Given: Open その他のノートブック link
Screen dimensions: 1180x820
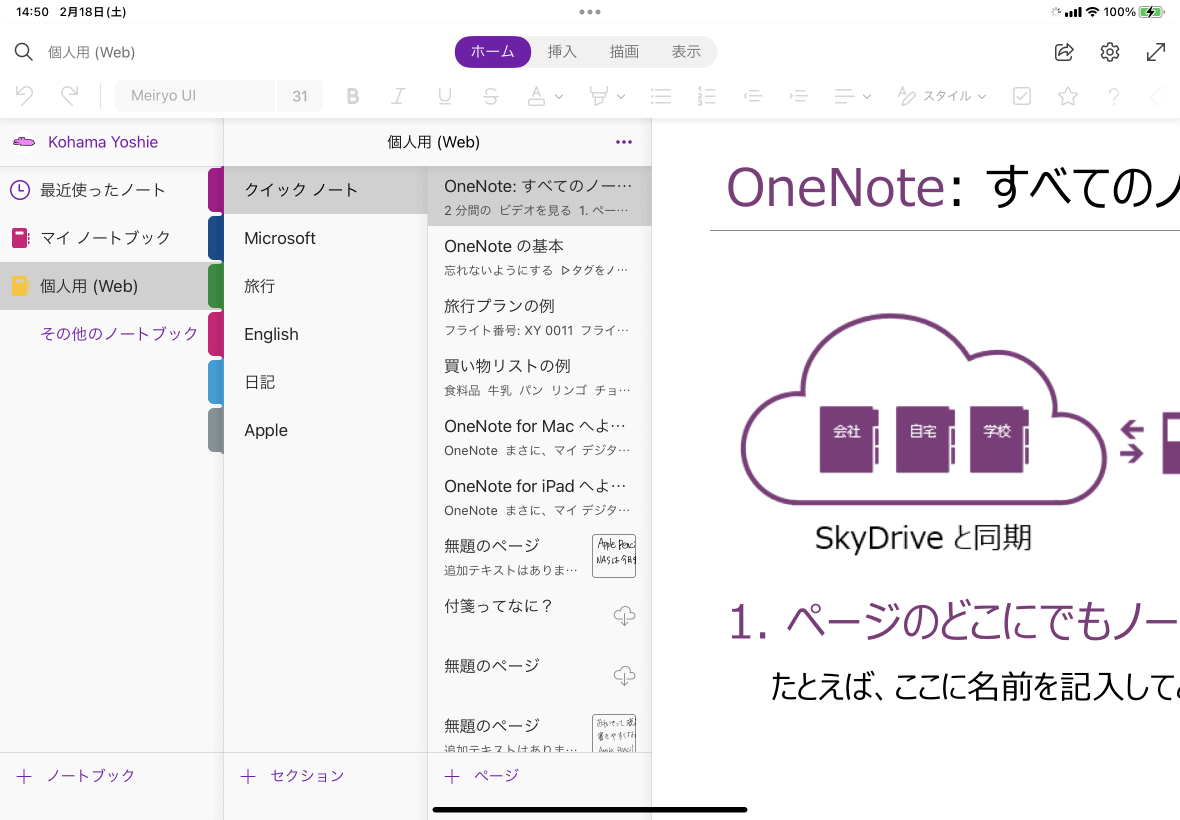Looking at the screenshot, I should tap(119, 334).
